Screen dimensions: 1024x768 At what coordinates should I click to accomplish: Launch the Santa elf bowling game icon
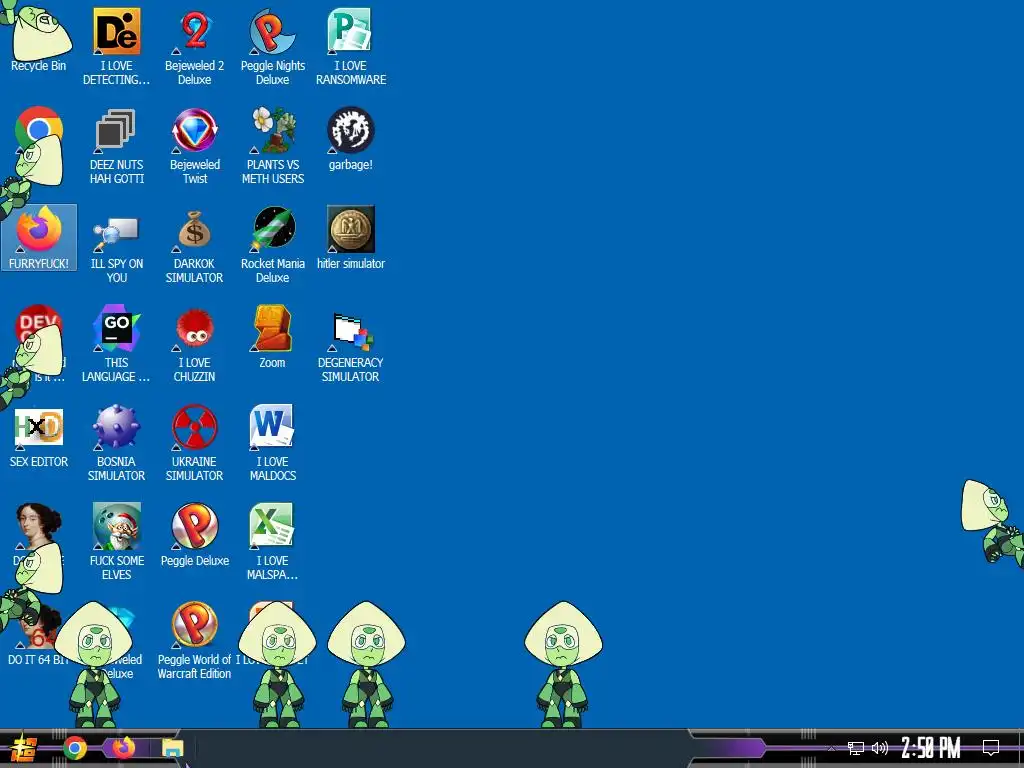pyautogui.click(x=116, y=542)
